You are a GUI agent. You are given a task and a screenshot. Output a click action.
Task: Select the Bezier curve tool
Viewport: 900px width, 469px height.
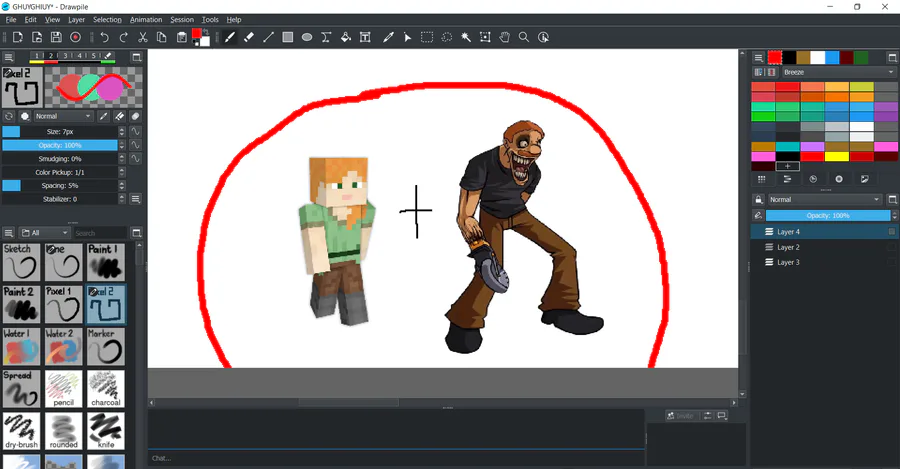pos(326,37)
